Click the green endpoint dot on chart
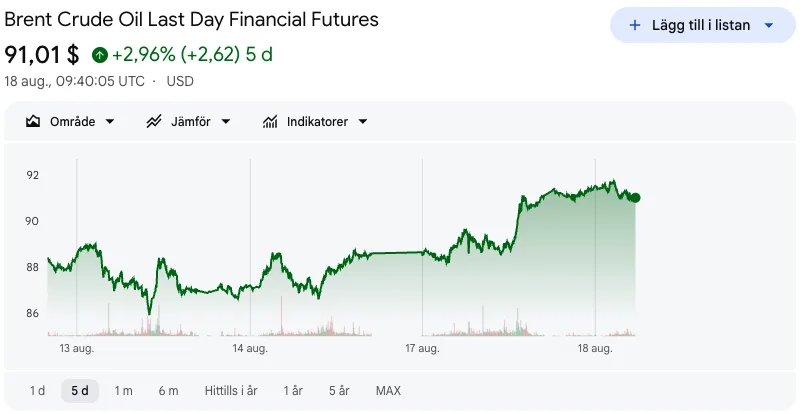This screenshot has width=808, height=414. coord(635,197)
